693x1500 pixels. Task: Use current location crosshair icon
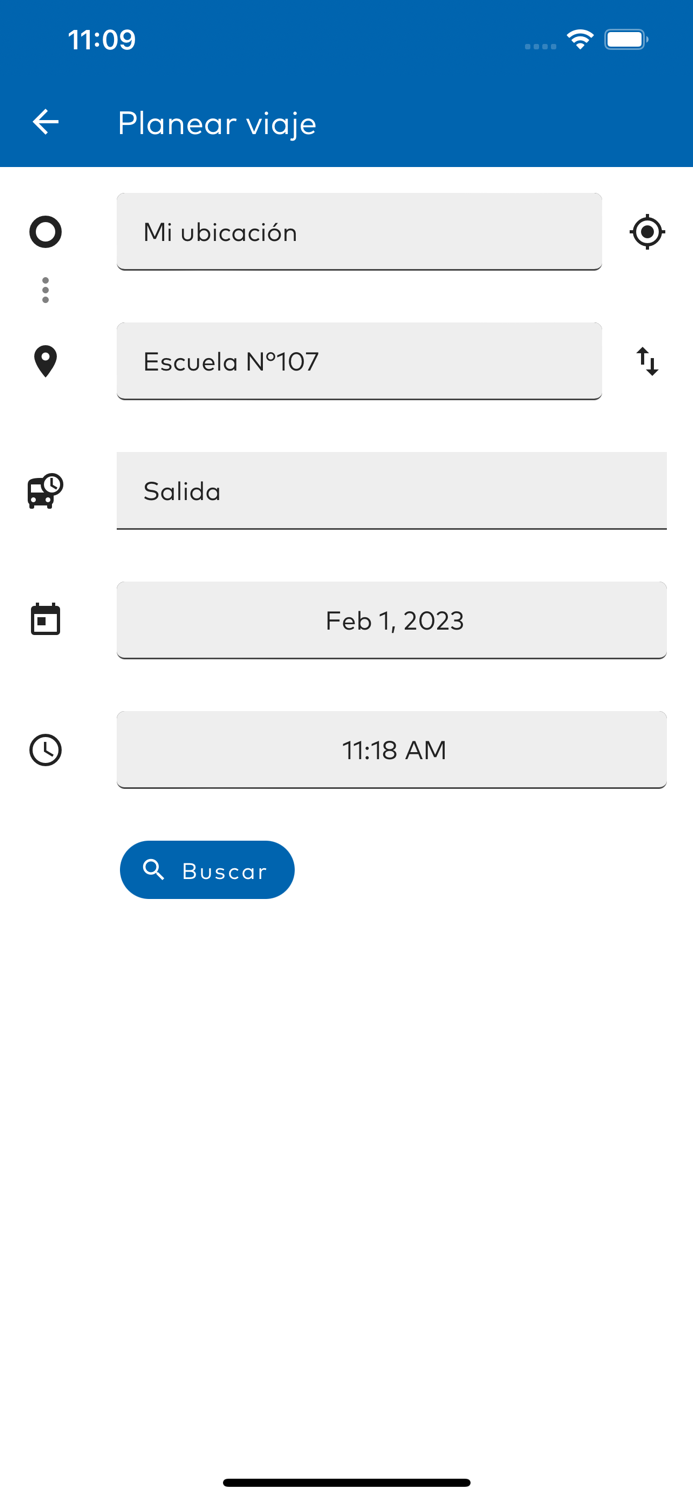click(x=647, y=232)
